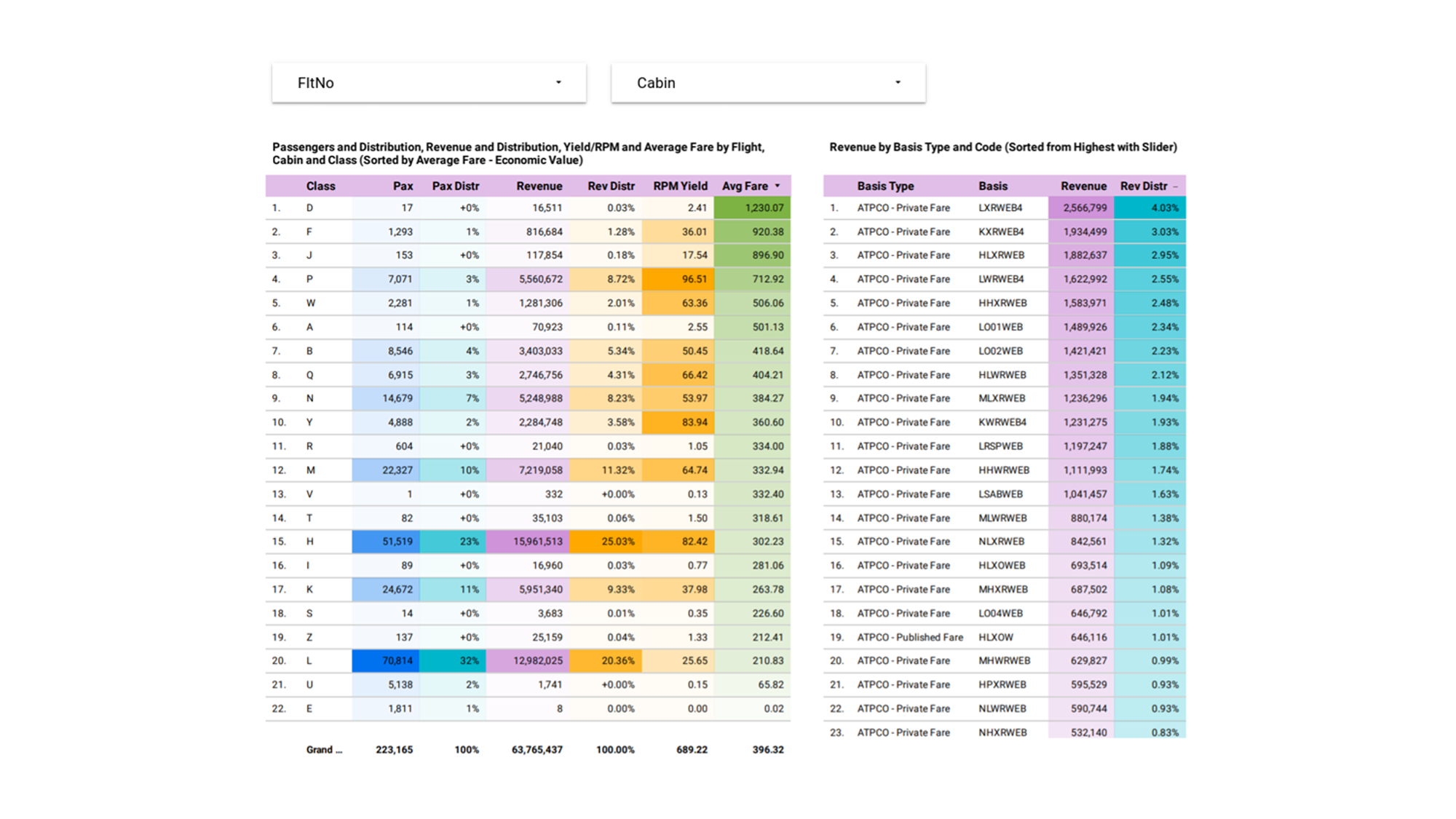Image resolution: width=1456 pixels, height=819 pixels.
Task: Sort by Revenue header in Basis table
Action: (x=1083, y=186)
